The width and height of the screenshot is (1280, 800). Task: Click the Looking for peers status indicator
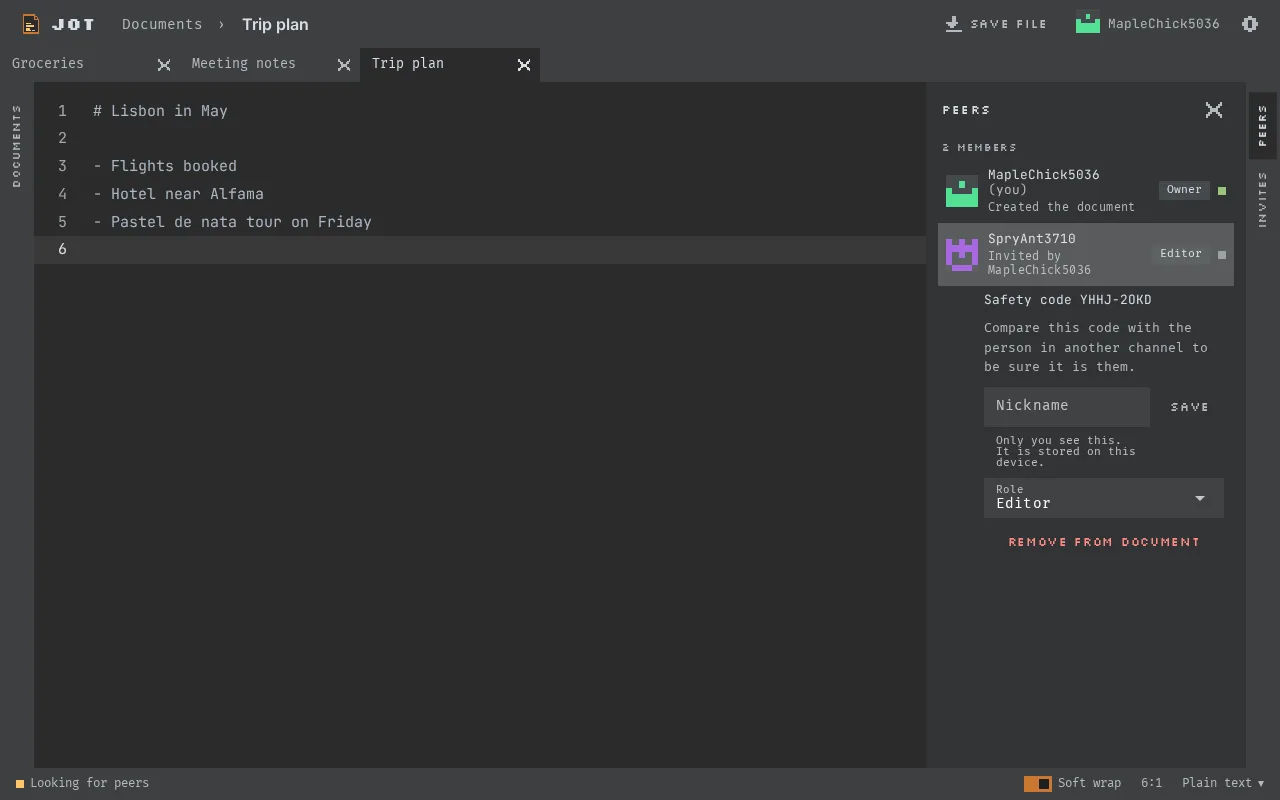click(x=82, y=783)
